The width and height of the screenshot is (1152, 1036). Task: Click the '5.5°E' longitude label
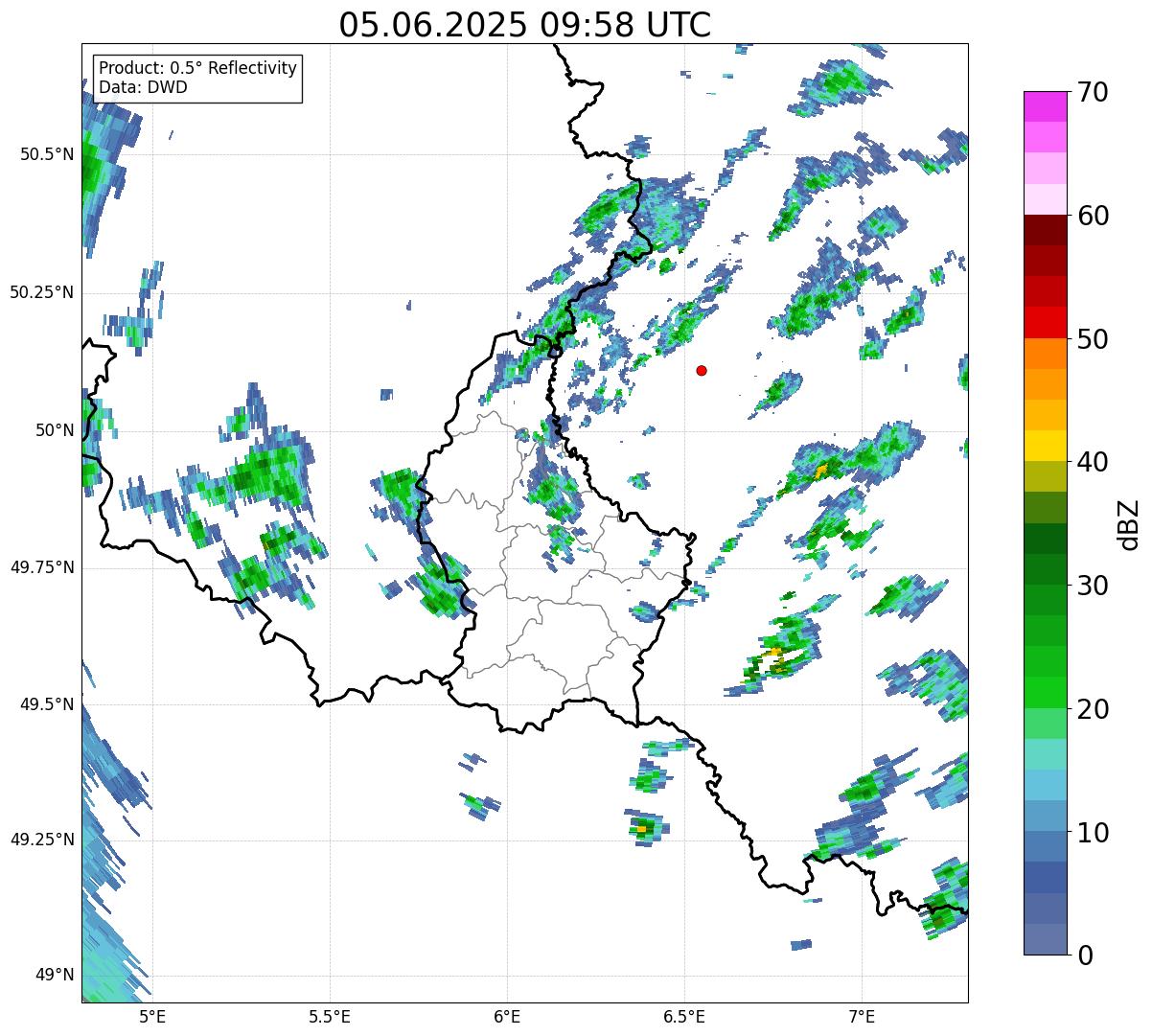pos(330,1016)
